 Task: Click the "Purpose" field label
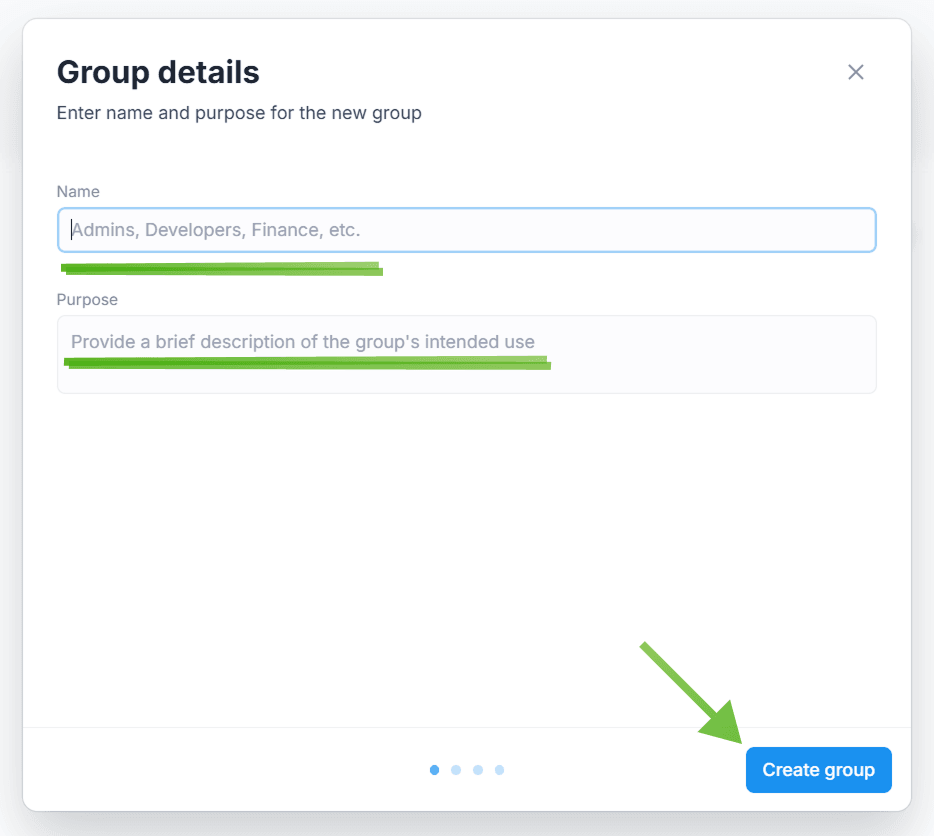coord(87,299)
